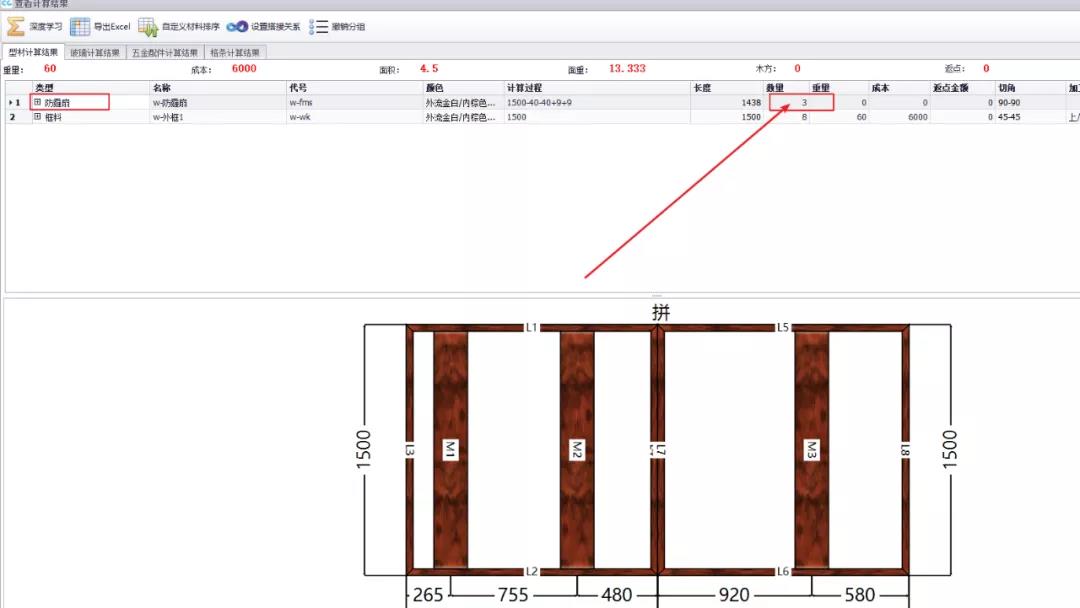
Task: Click the 撤销分组 list icon
Action: click(x=319, y=26)
